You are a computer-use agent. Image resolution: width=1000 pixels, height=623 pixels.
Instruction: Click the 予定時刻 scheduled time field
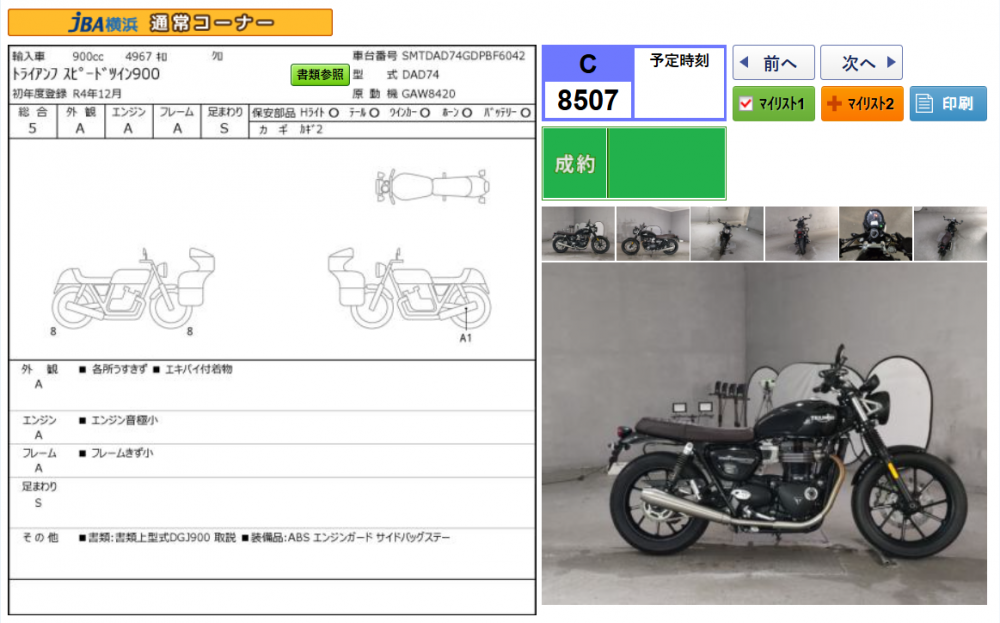click(679, 83)
